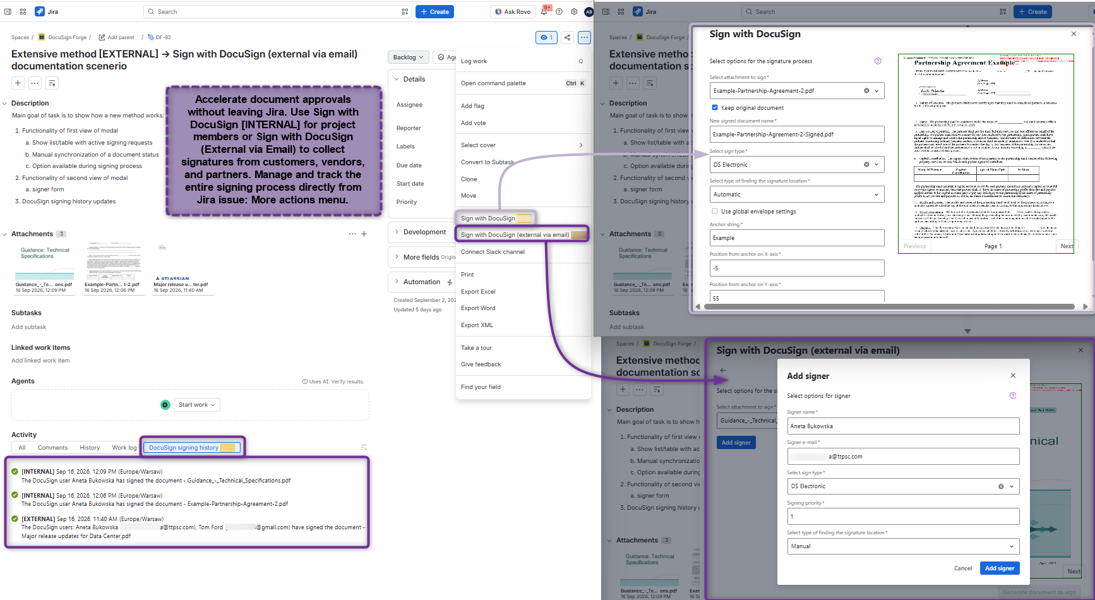This screenshot has height=600, width=1095.
Task: Click the Signer name field with Aneta Bukowska
Action: (903, 426)
